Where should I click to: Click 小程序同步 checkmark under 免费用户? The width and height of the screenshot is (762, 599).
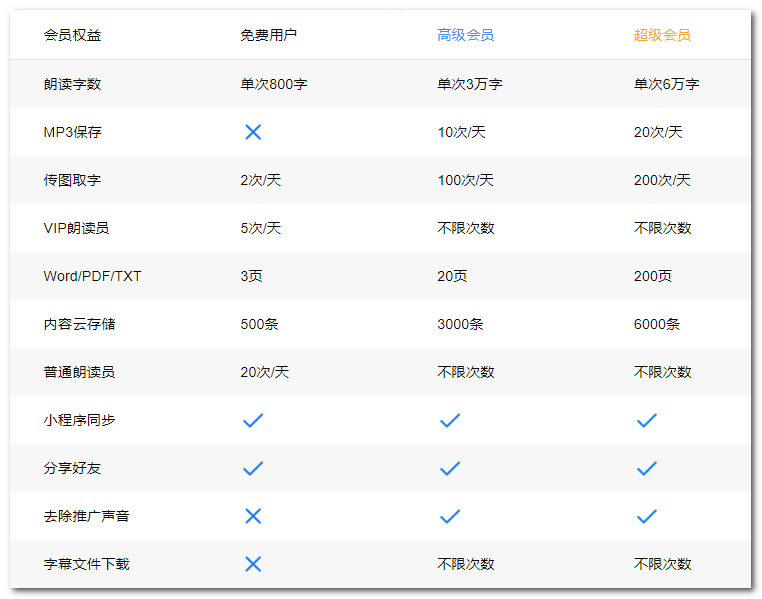pyautogui.click(x=253, y=420)
